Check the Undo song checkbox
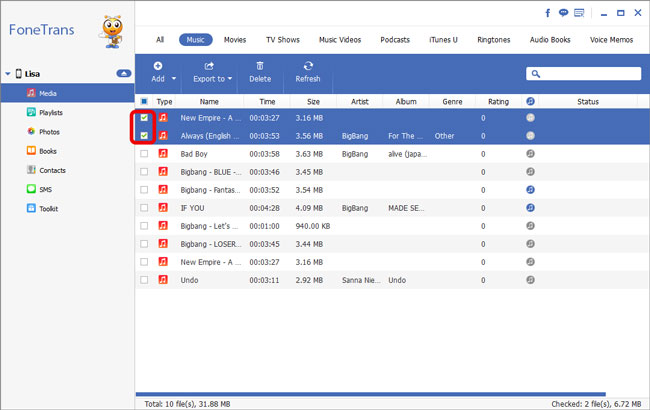The height and width of the screenshot is (410, 650). pos(144,279)
